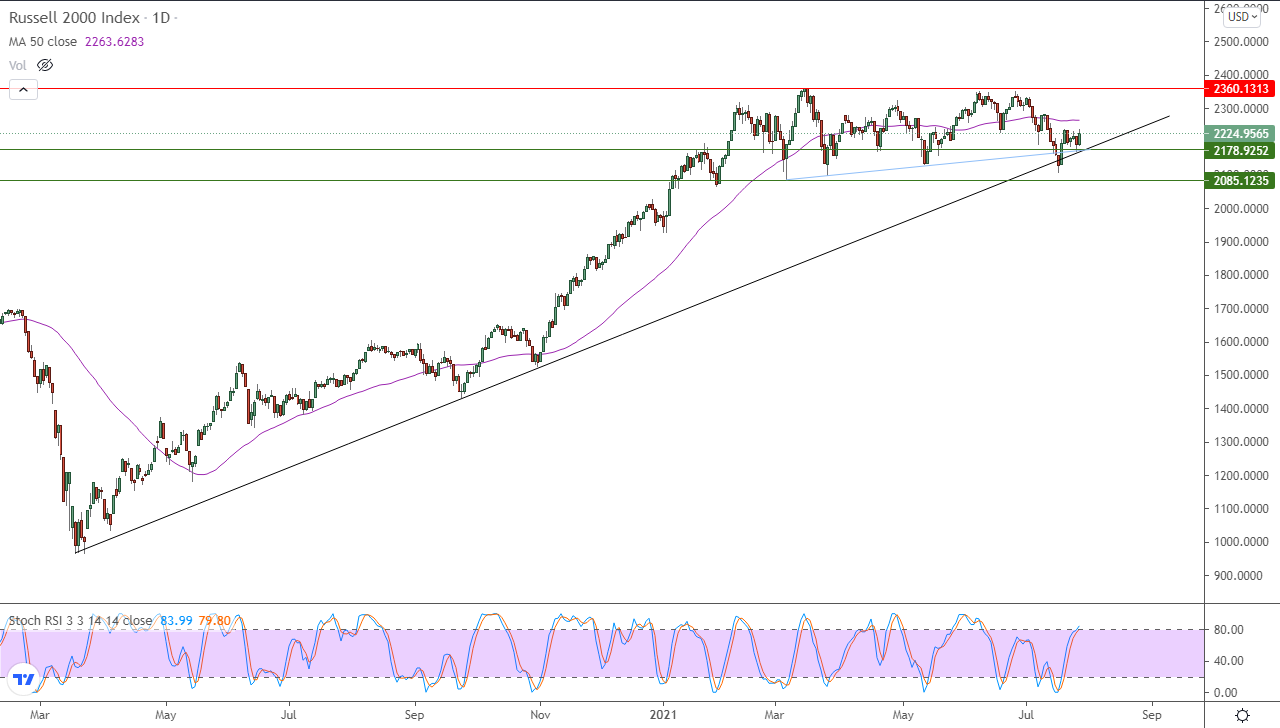The height and width of the screenshot is (728, 1280).
Task: Select the green 2085.1235 price label
Action: (x=1238, y=181)
